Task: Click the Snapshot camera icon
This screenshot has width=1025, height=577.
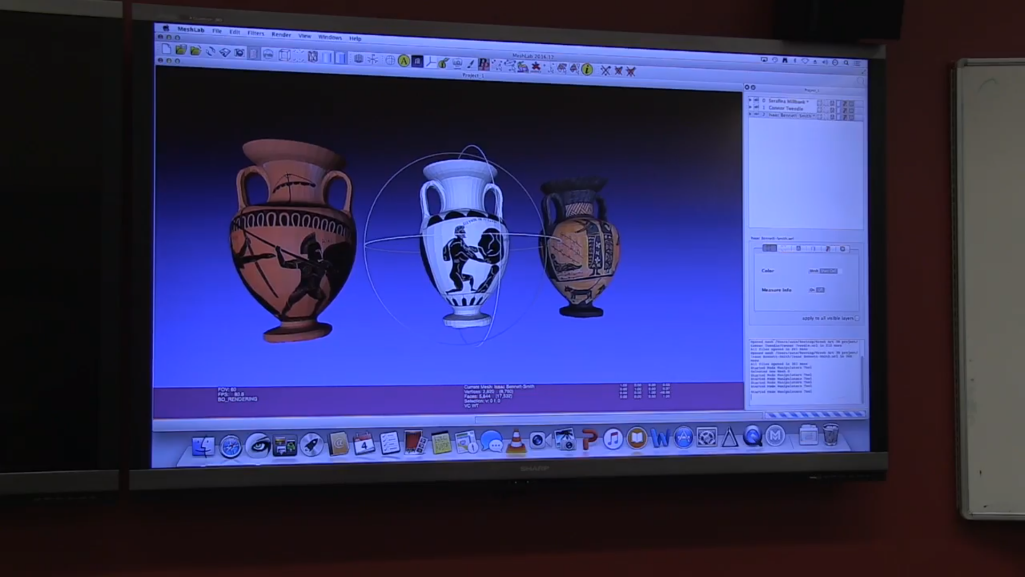Action: (x=239, y=53)
